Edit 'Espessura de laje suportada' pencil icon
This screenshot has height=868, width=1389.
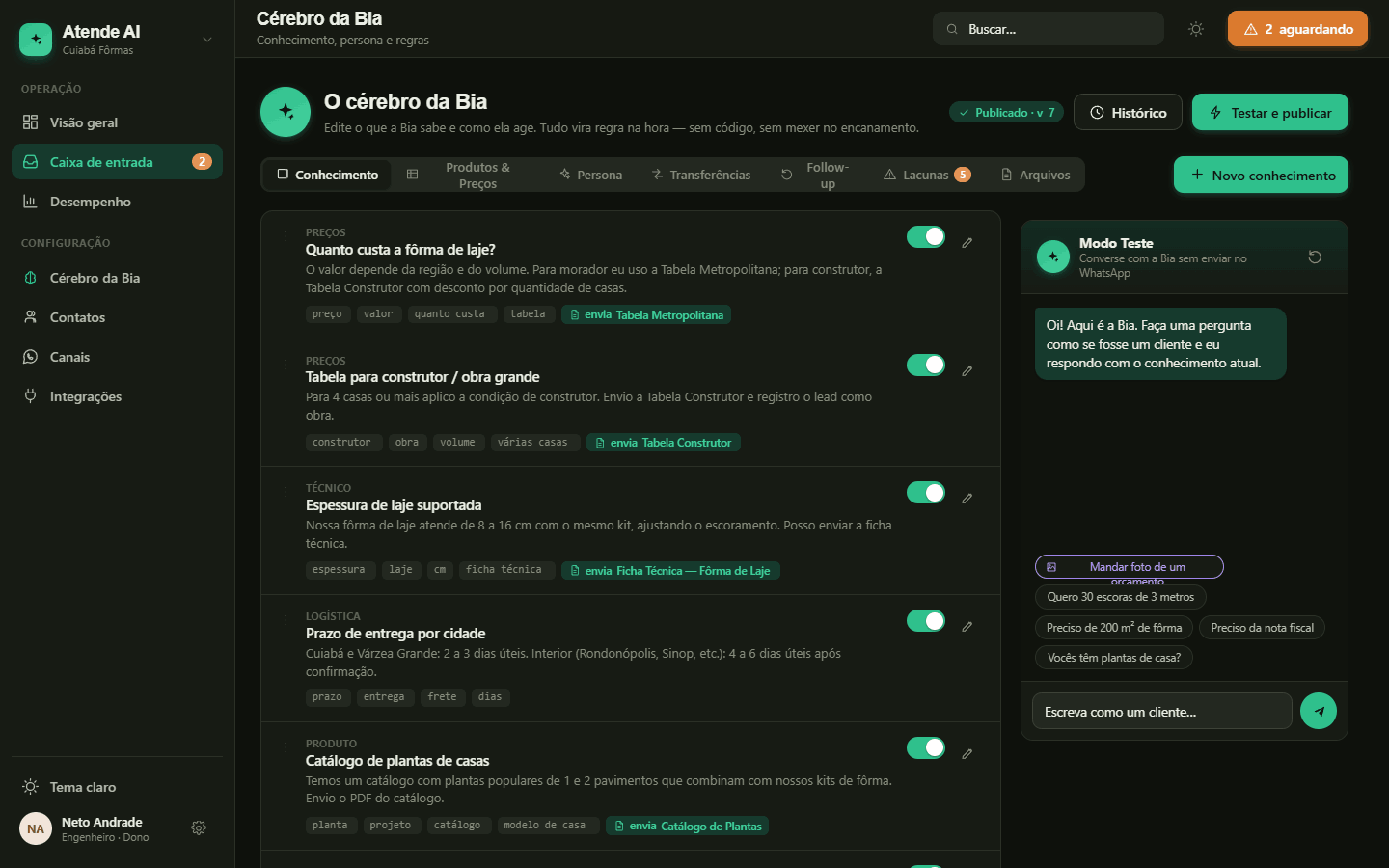click(967, 499)
